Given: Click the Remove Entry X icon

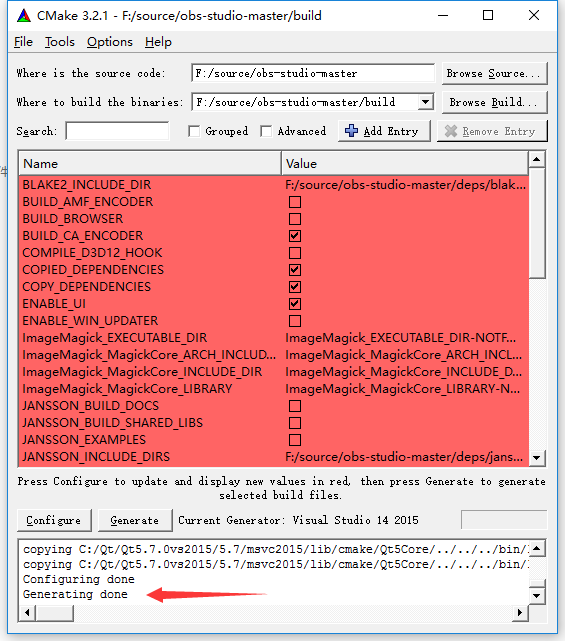Looking at the screenshot, I should pos(451,131).
